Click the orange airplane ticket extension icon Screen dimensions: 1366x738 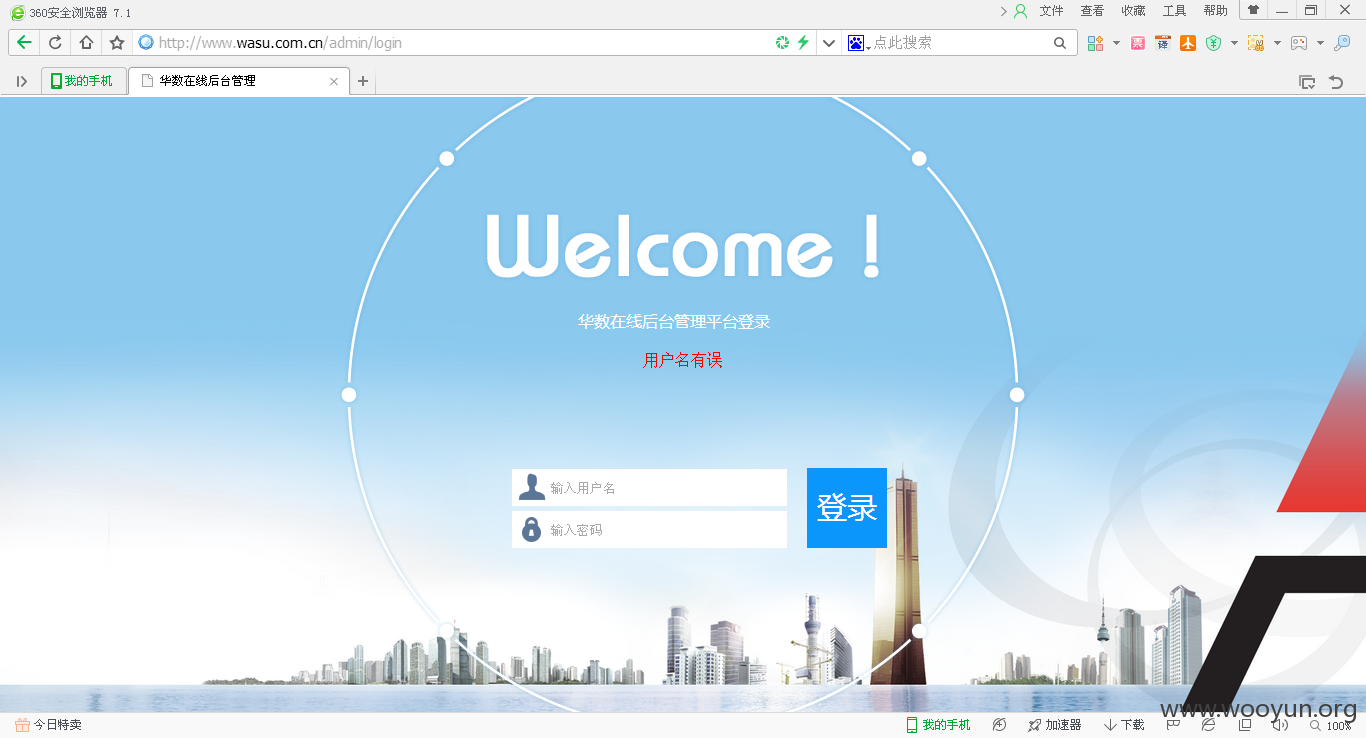pos(1188,43)
